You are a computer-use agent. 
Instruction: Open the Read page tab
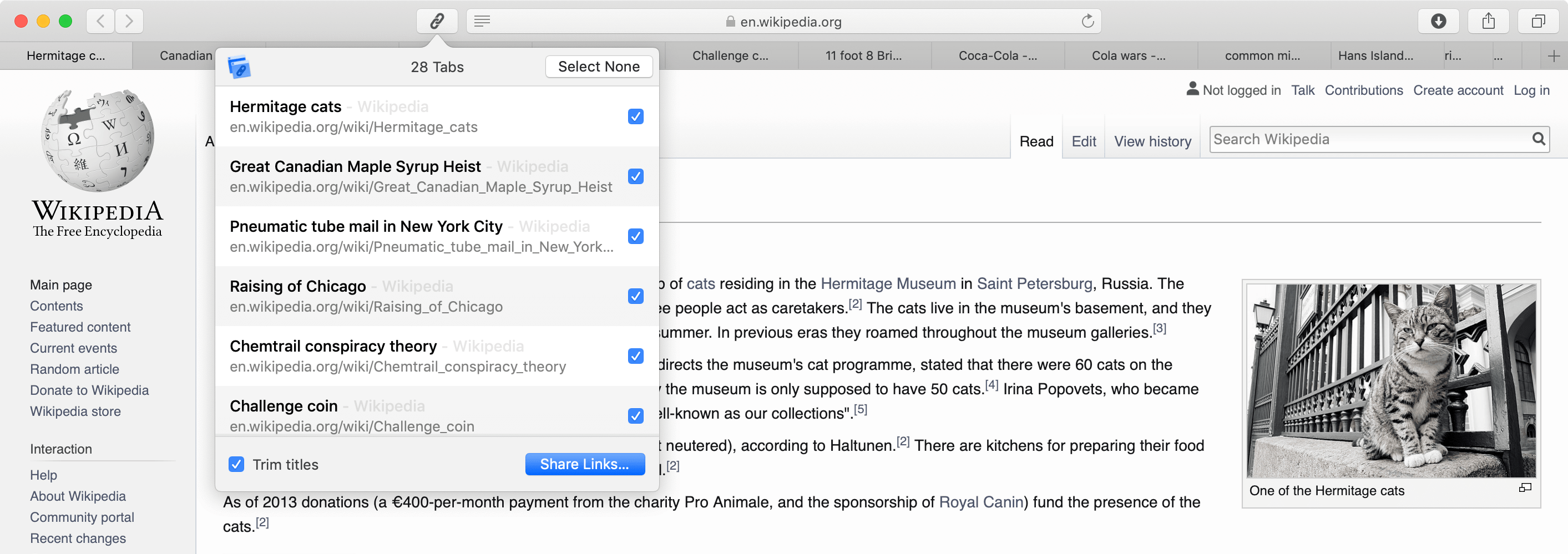tap(1036, 142)
